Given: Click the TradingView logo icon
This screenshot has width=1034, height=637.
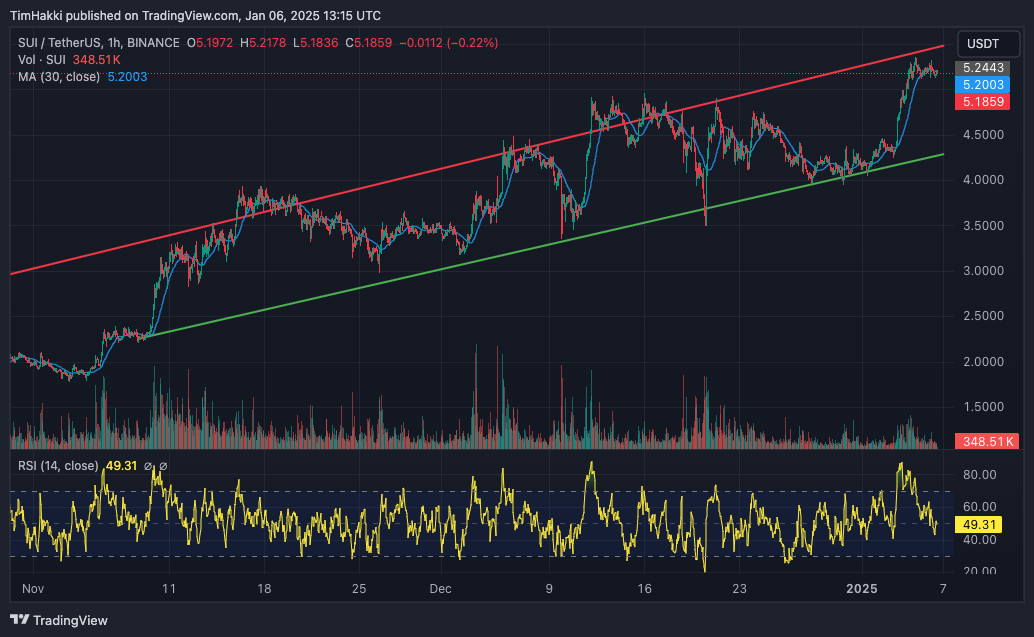Looking at the screenshot, I should (x=20, y=620).
